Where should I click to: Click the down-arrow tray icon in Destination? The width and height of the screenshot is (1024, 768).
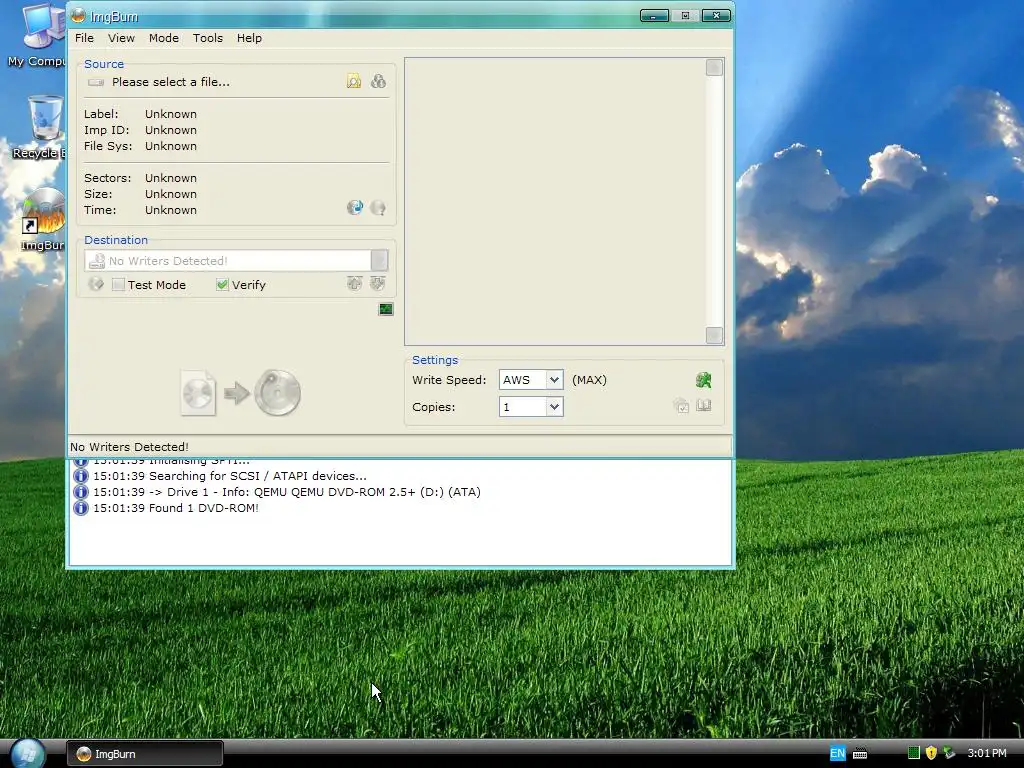pyautogui.click(x=377, y=283)
